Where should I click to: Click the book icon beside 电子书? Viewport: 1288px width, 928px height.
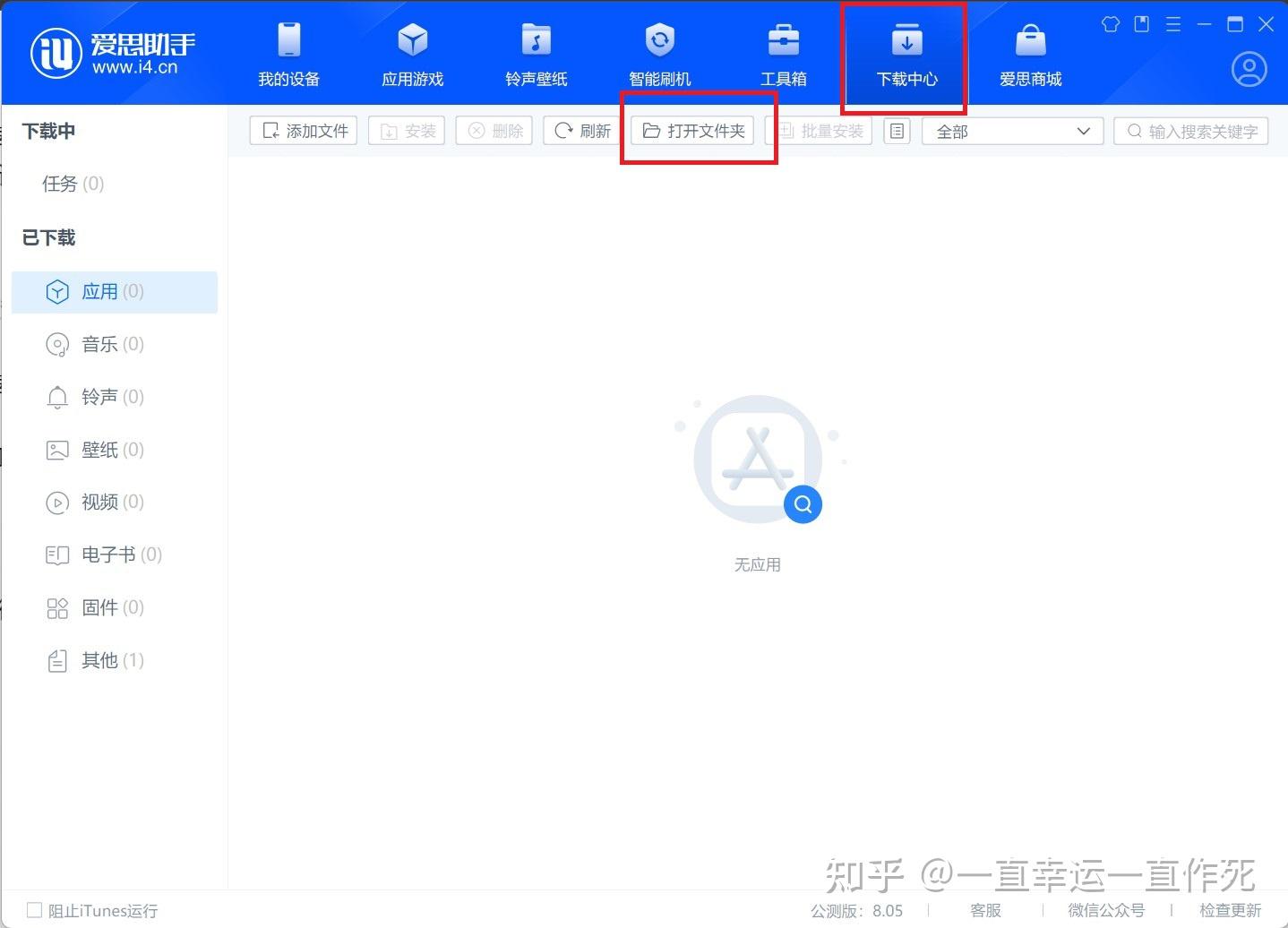click(x=57, y=555)
